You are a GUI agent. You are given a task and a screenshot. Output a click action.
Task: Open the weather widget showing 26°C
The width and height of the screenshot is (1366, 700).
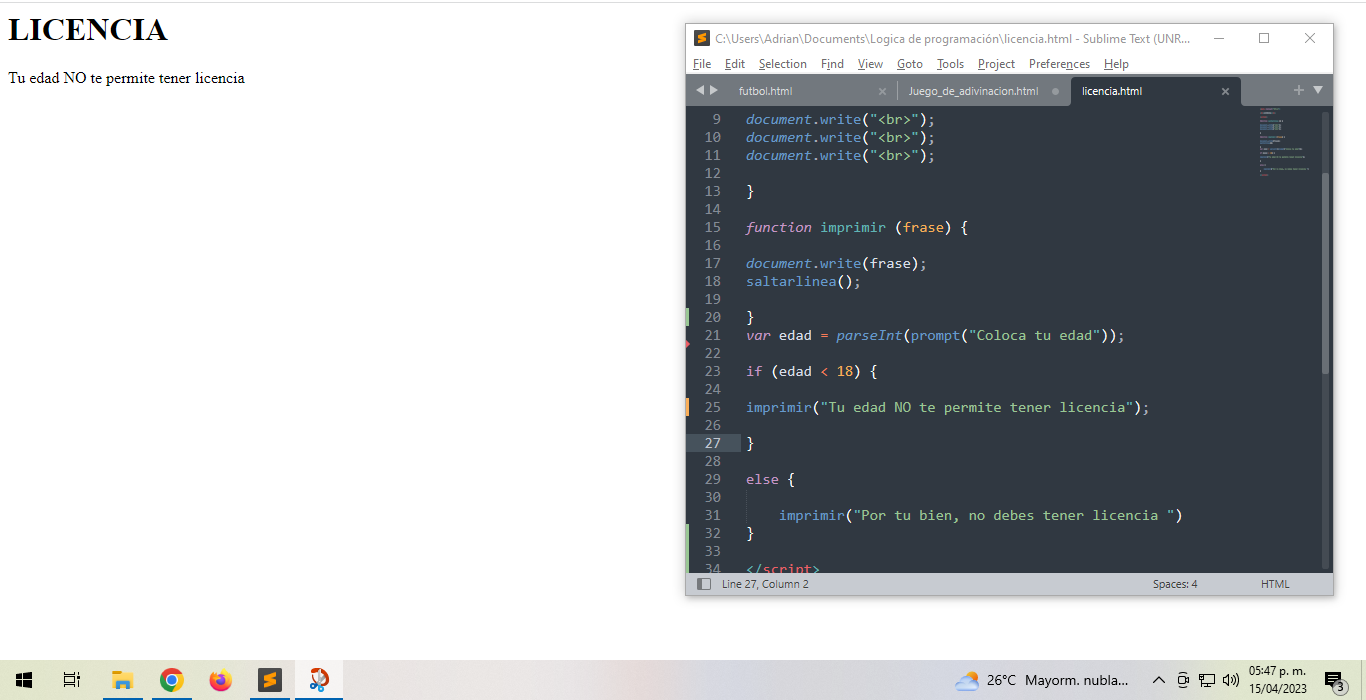(x=1042, y=680)
